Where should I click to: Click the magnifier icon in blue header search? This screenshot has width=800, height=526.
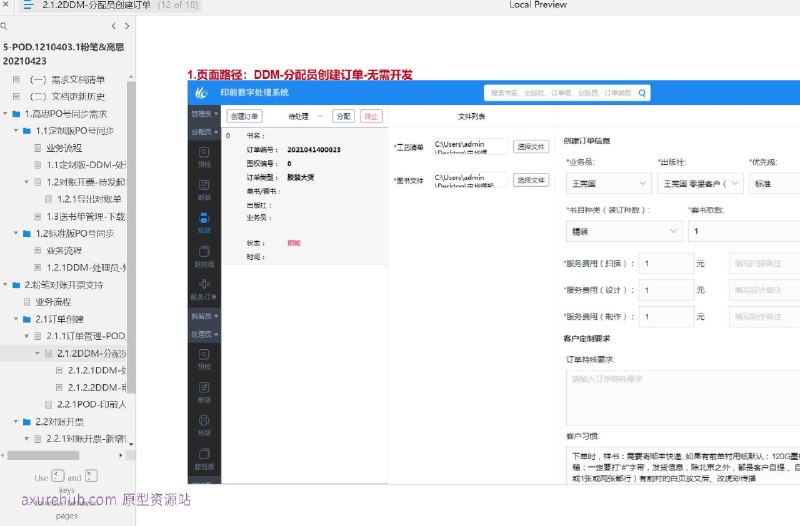click(x=642, y=93)
